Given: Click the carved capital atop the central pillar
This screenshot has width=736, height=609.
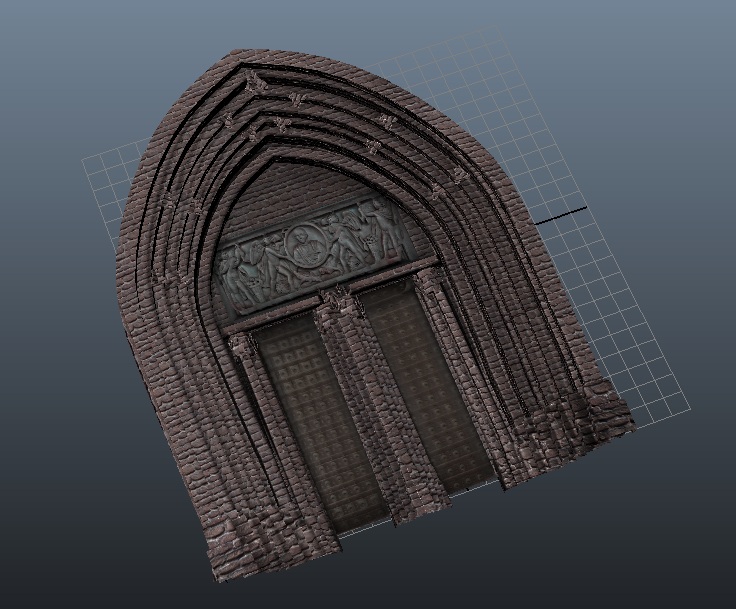Looking at the screenshot, I should tap(341, 301).
